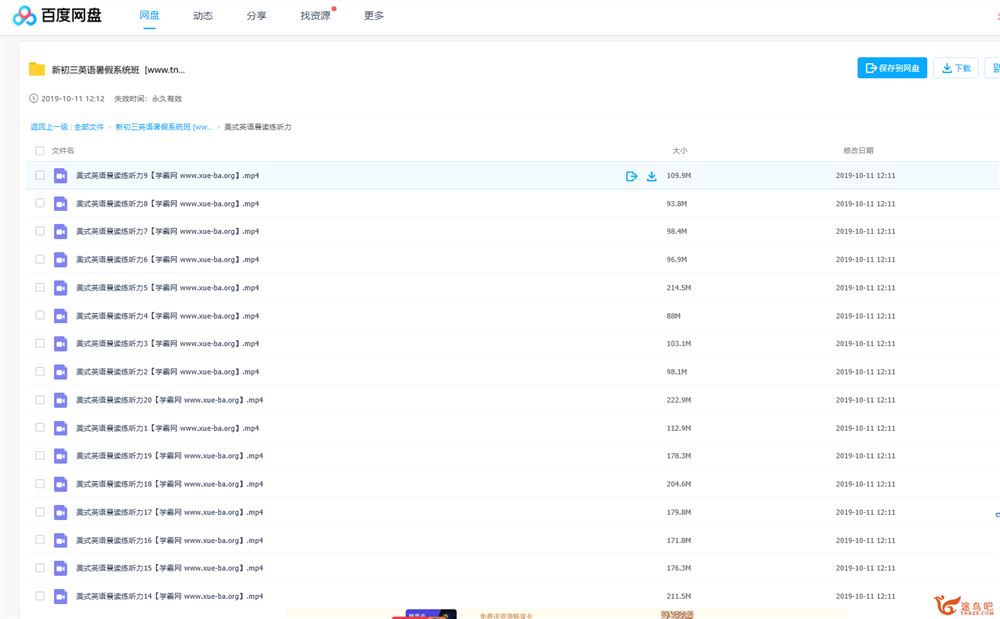Toggle the select-all checkbox beside 文件名

point(40,150)
